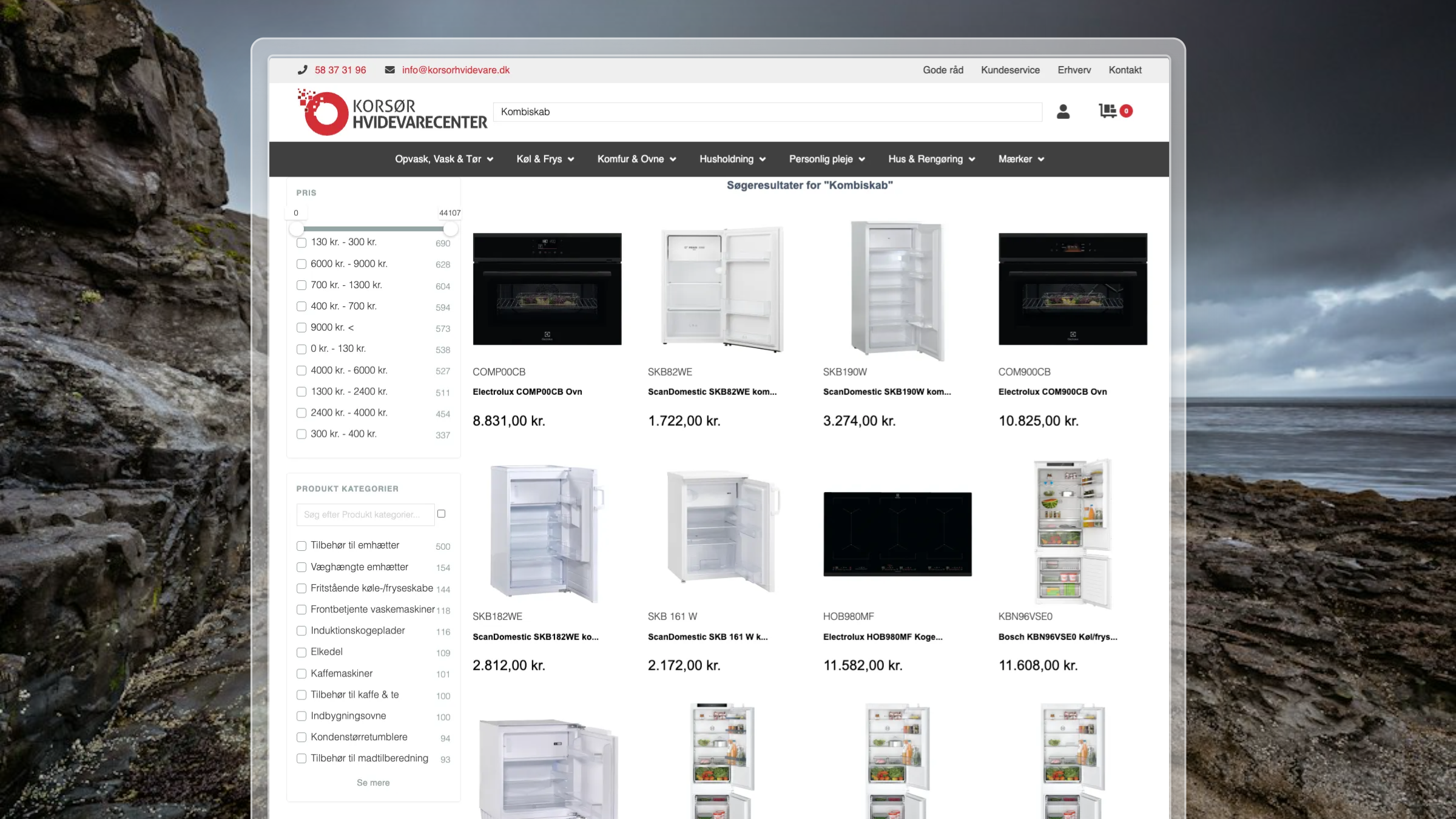Call phone number 58 37 31 96
1456x819 pixels.
(340, 70)
